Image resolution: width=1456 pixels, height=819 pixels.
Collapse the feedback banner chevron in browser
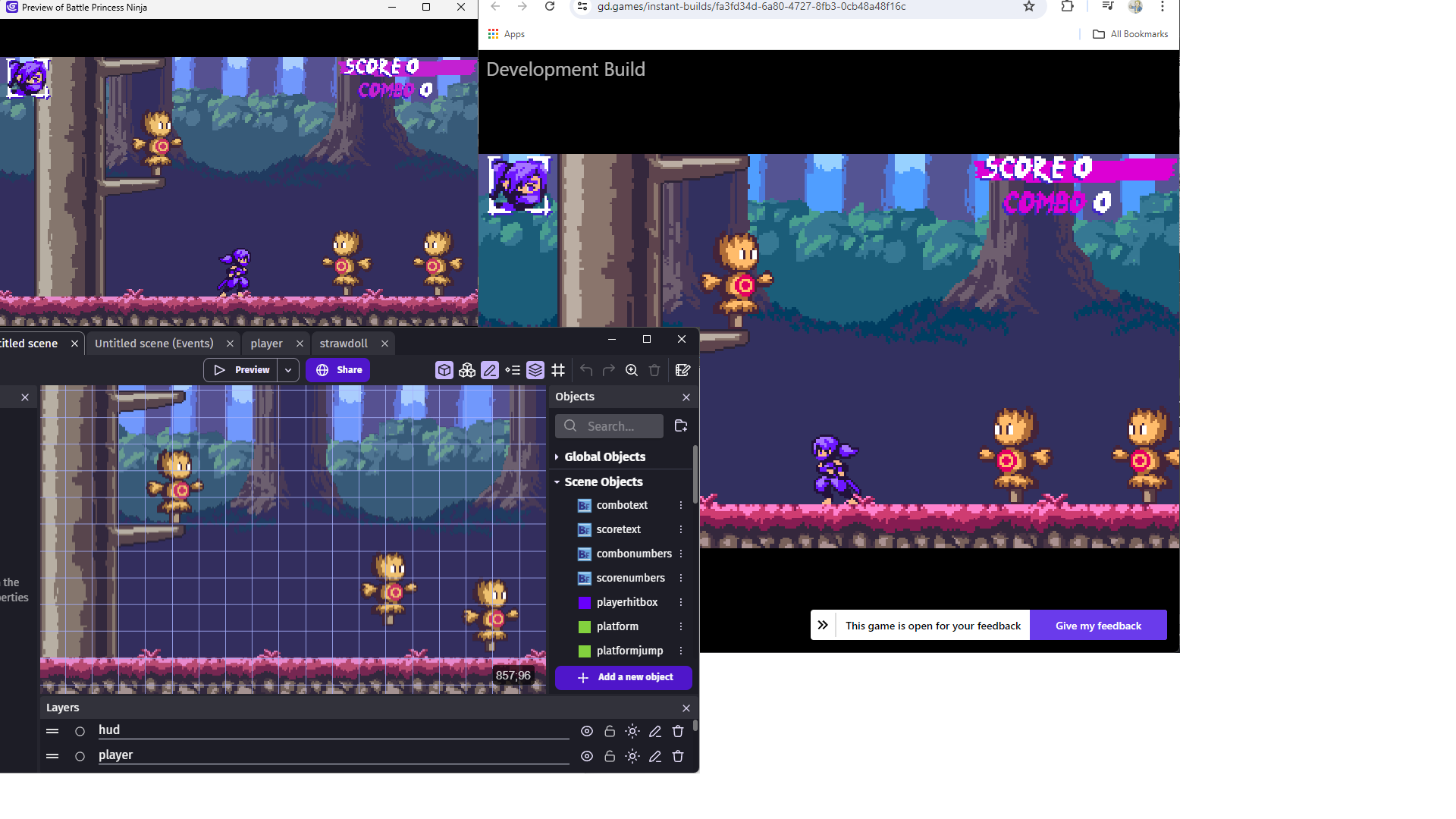tap(823, 626)
